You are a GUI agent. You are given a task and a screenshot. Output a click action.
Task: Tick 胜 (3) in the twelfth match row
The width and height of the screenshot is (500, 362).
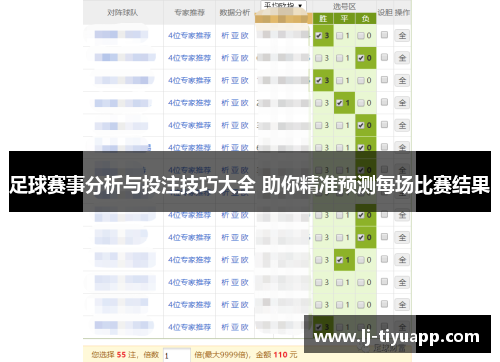click(x=319, y=282)
